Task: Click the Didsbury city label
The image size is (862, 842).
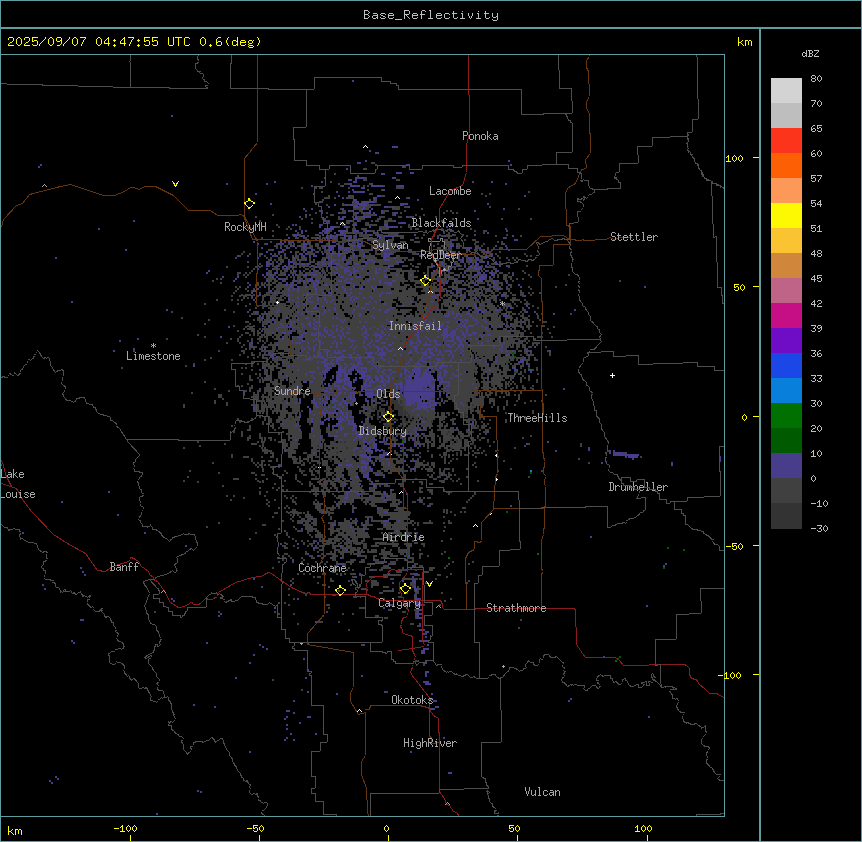Action: [382, 431]
